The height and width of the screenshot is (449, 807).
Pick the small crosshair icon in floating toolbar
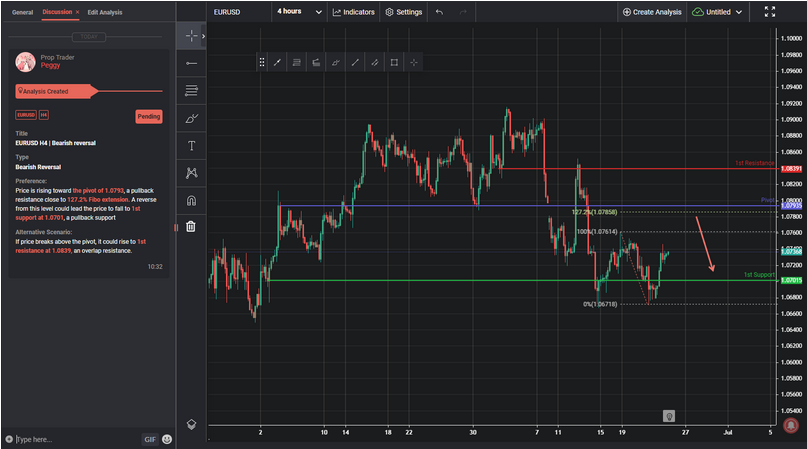click(414, 62)
